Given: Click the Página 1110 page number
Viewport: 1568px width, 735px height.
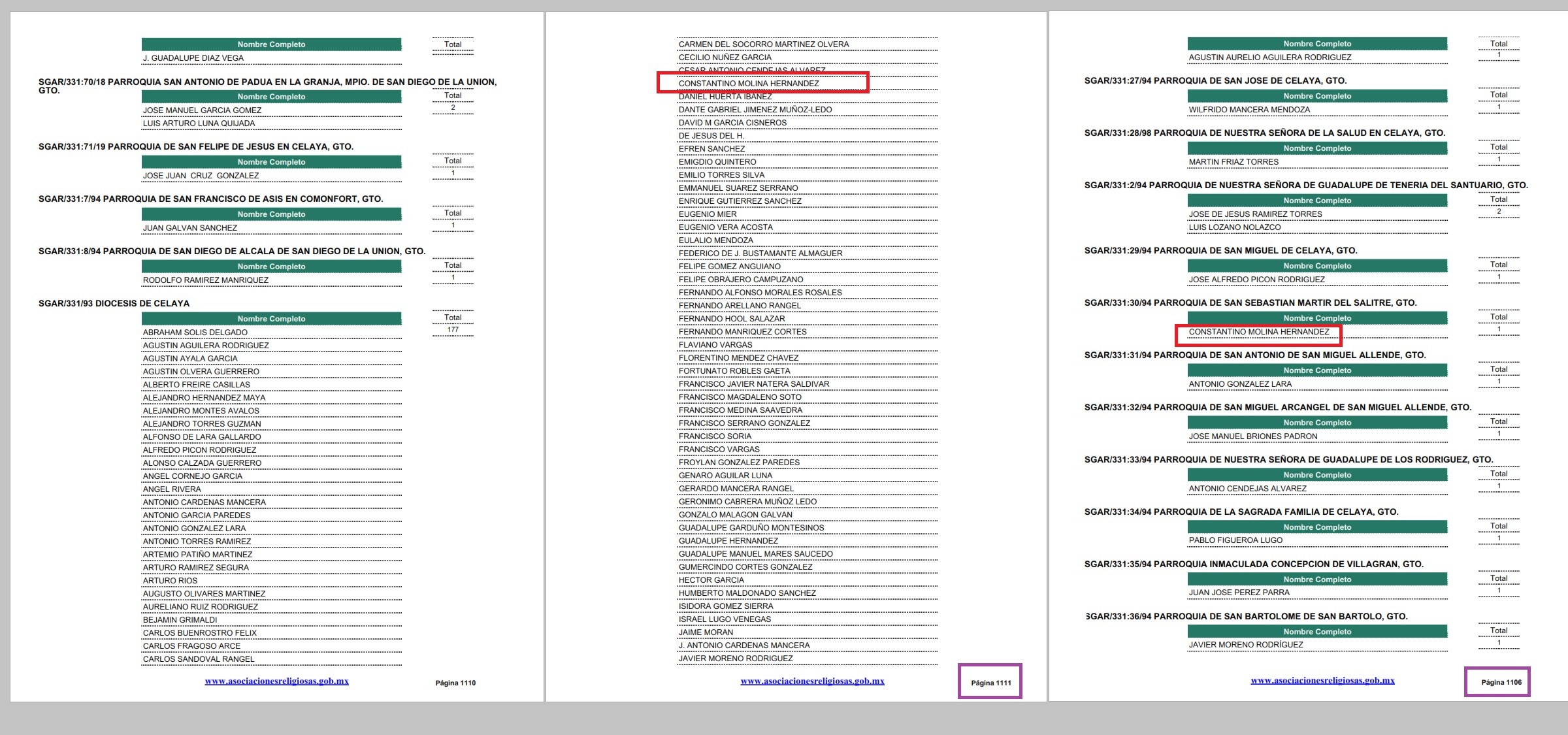Looking at the screenshot, I should point(455,683).
